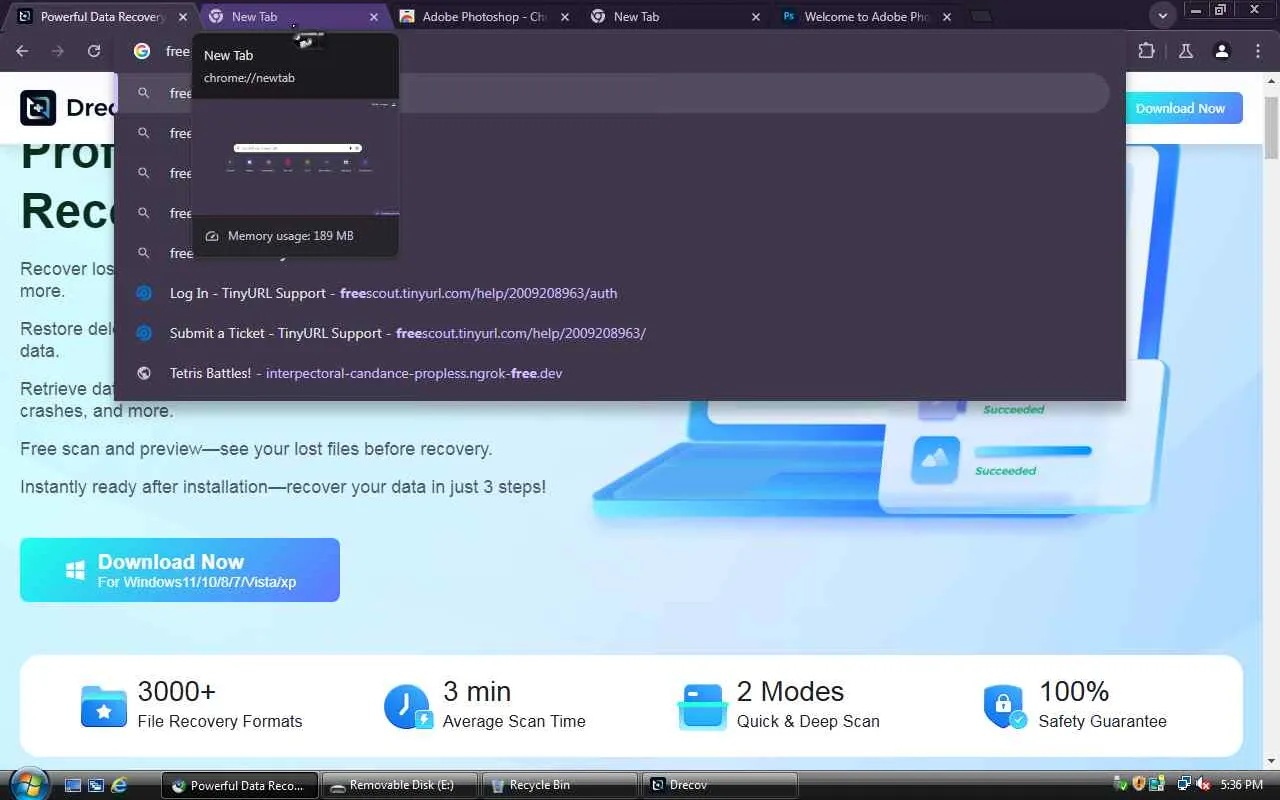Close the Adobe Photoshop - Chrome tab

pos(565,17)
